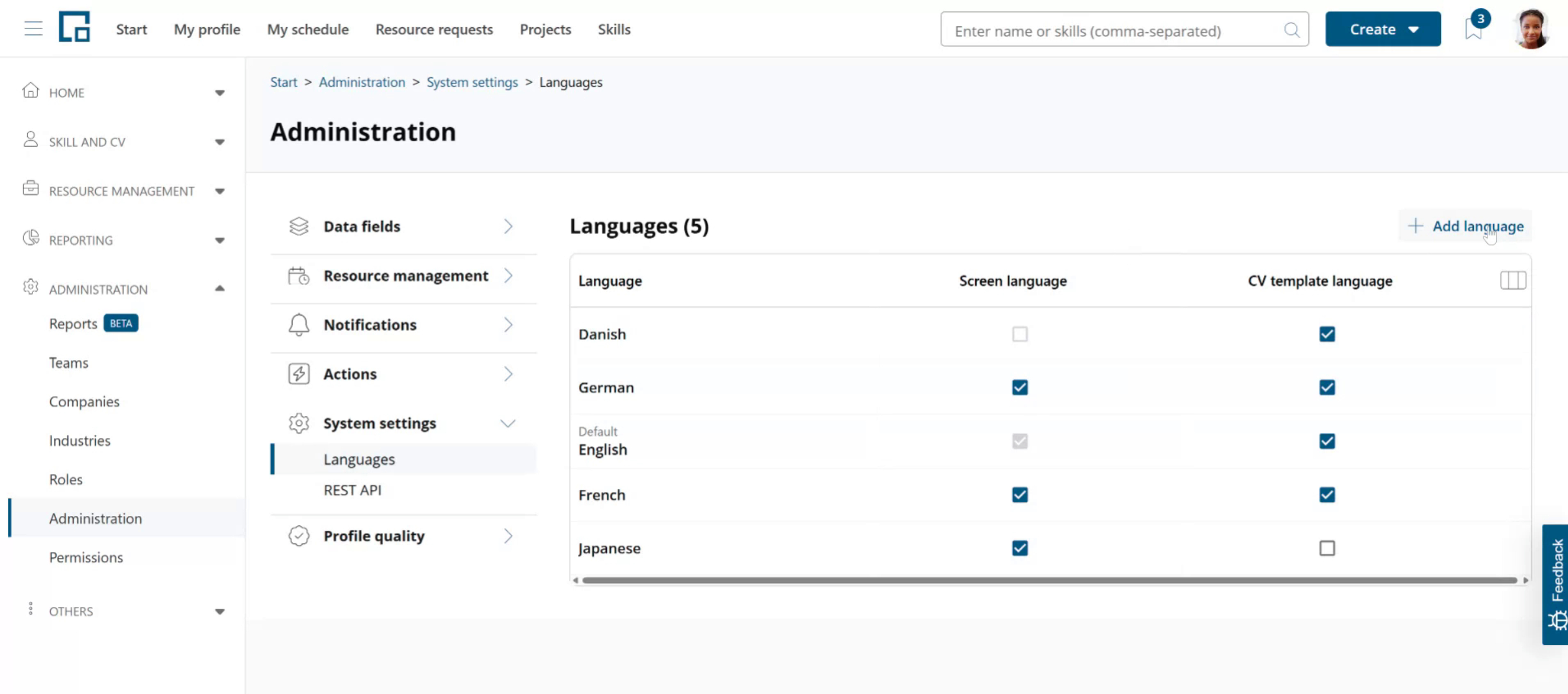Uncheck Danish CV template language checkbox
This screenshot has height=694, width=1568.
tap(1327, 334)
